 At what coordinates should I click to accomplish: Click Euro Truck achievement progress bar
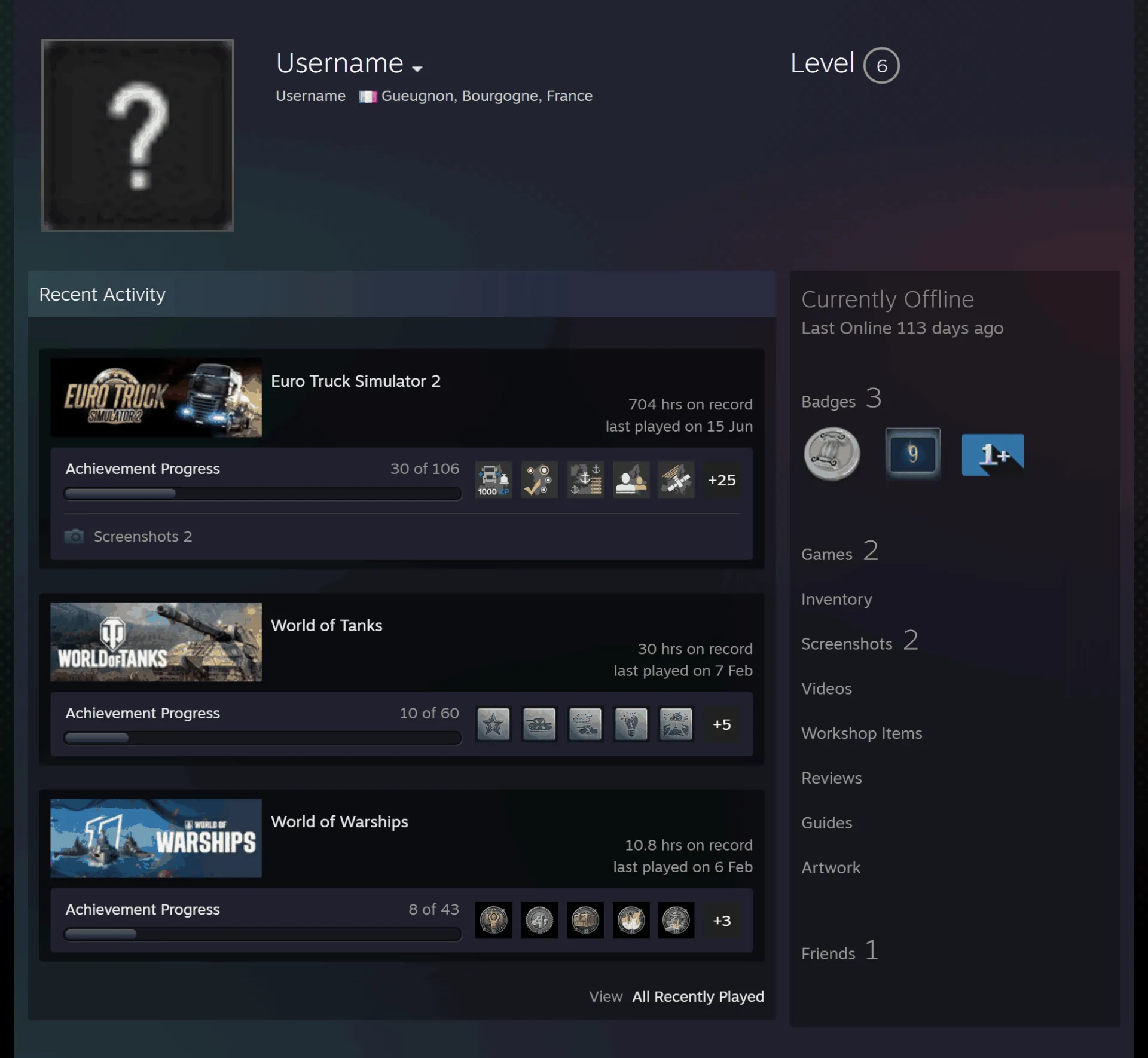[262, 494]
